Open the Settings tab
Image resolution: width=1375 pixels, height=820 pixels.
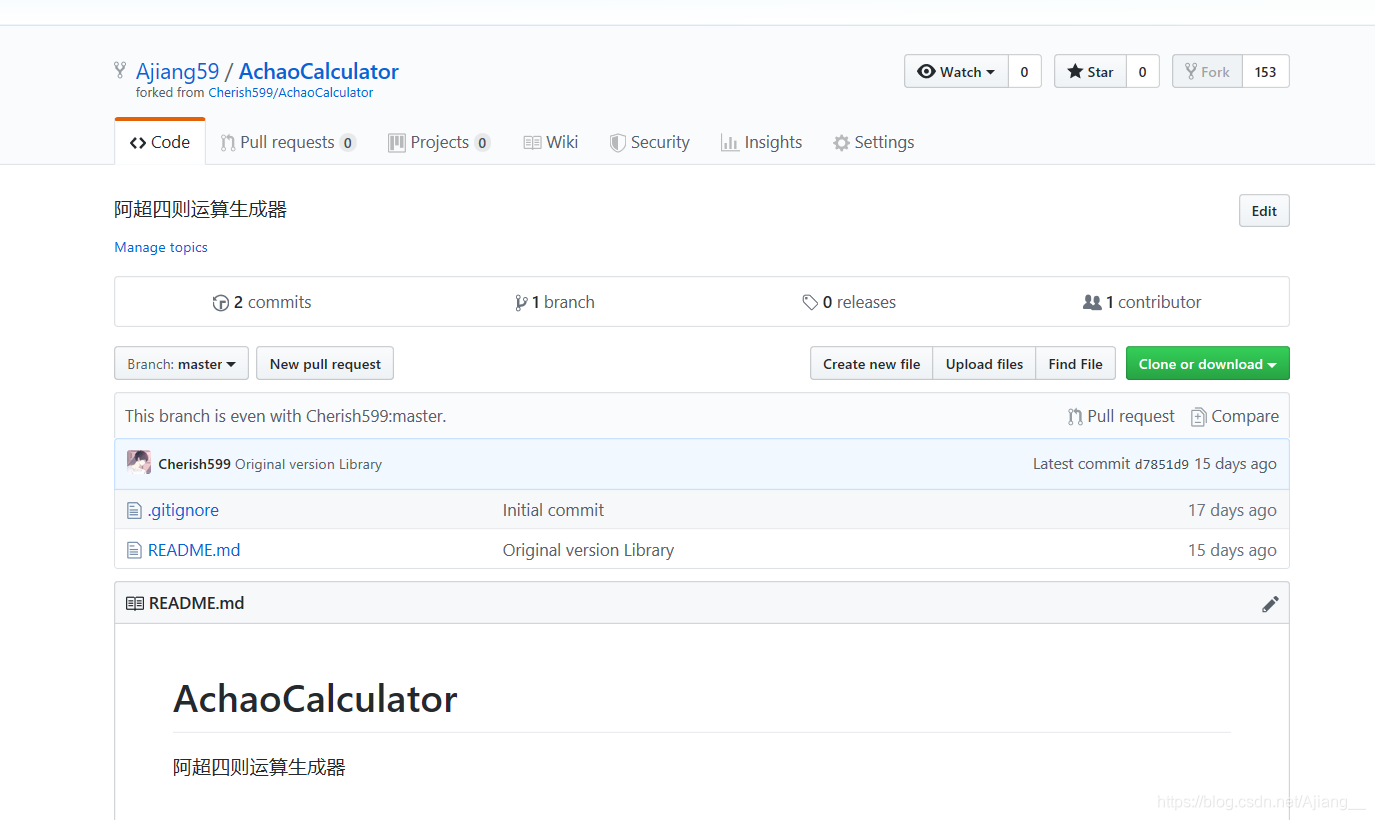coord(874,142)
